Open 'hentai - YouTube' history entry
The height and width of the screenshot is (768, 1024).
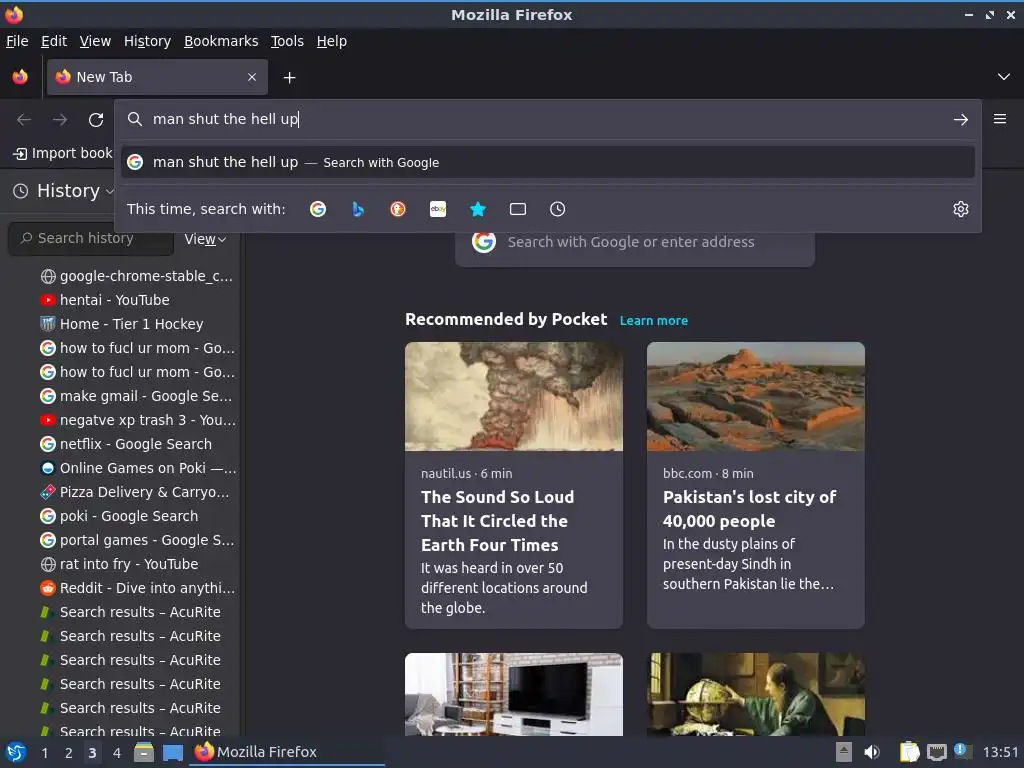pos(115,300)
